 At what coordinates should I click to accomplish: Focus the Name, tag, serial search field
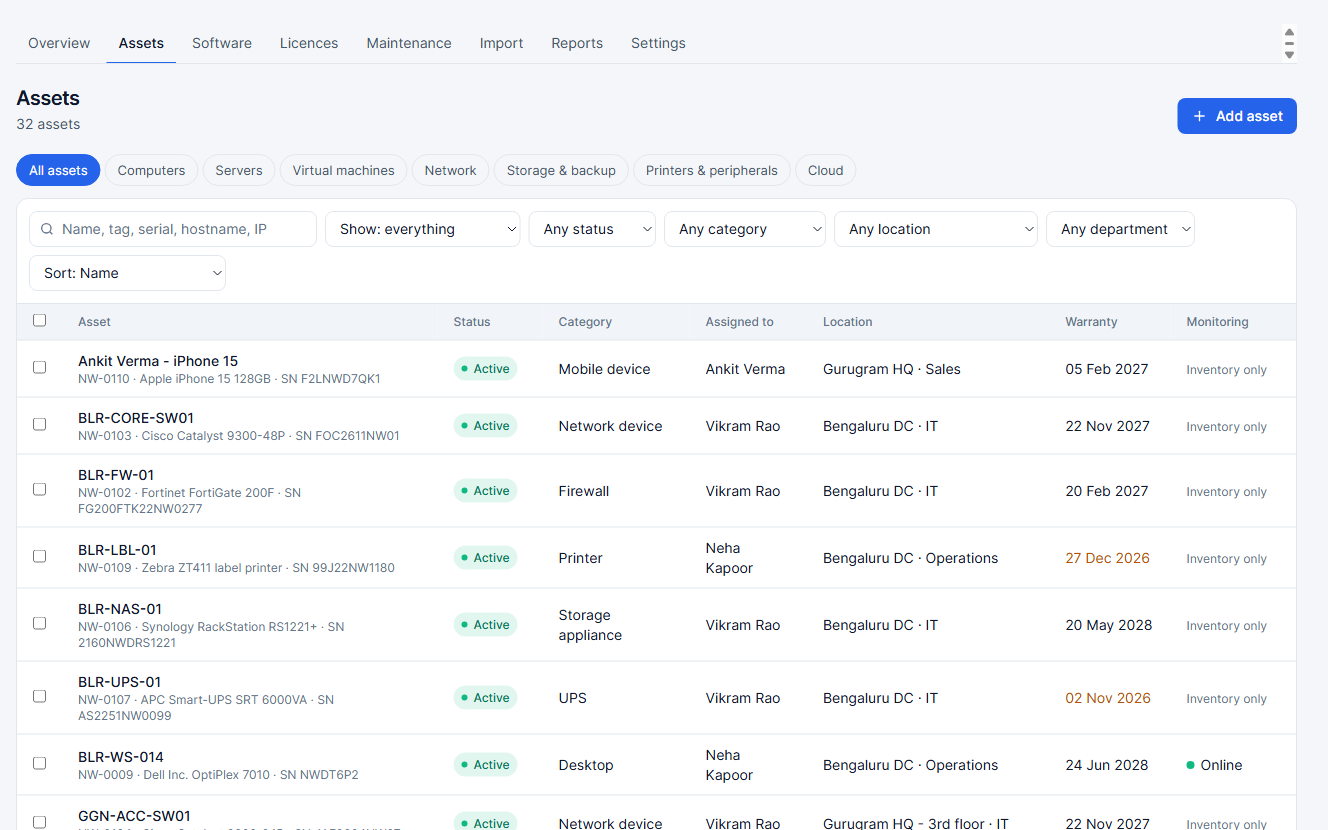(173, 229)
